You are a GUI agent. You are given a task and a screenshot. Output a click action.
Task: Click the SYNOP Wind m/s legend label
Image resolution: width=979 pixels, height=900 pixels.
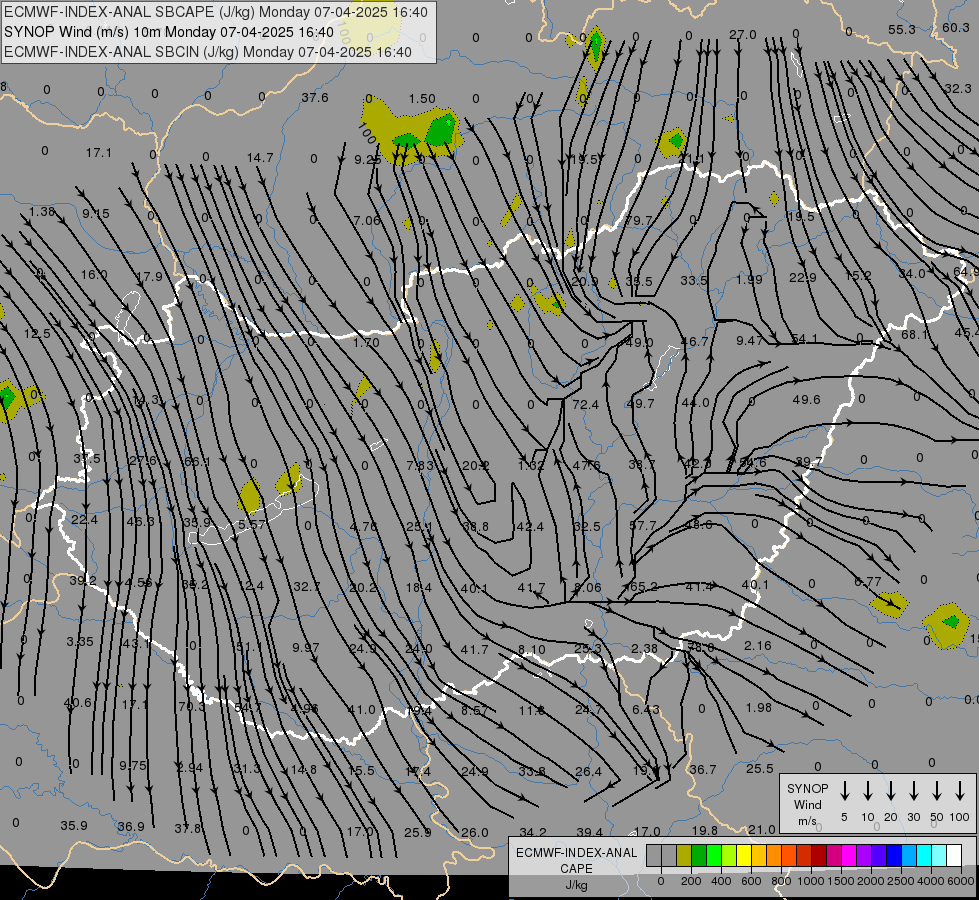807,804
